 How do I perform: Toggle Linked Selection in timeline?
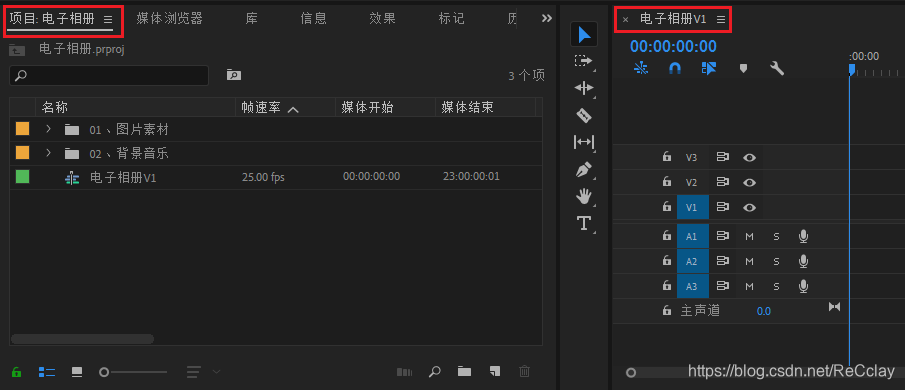[x=709, y=68]
